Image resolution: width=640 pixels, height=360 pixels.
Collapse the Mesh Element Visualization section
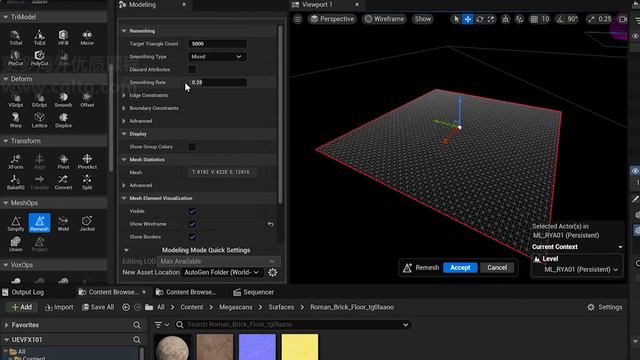point(124,198)
